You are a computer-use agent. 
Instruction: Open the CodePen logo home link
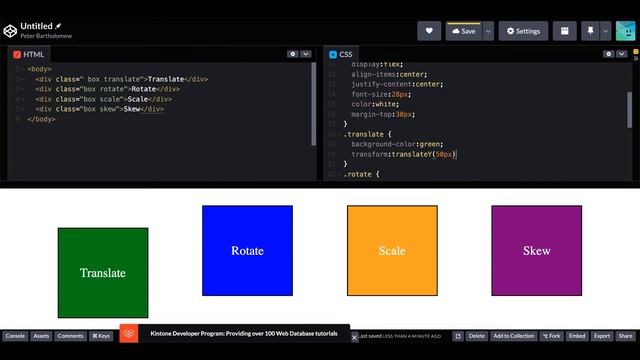tap(10, 31)
